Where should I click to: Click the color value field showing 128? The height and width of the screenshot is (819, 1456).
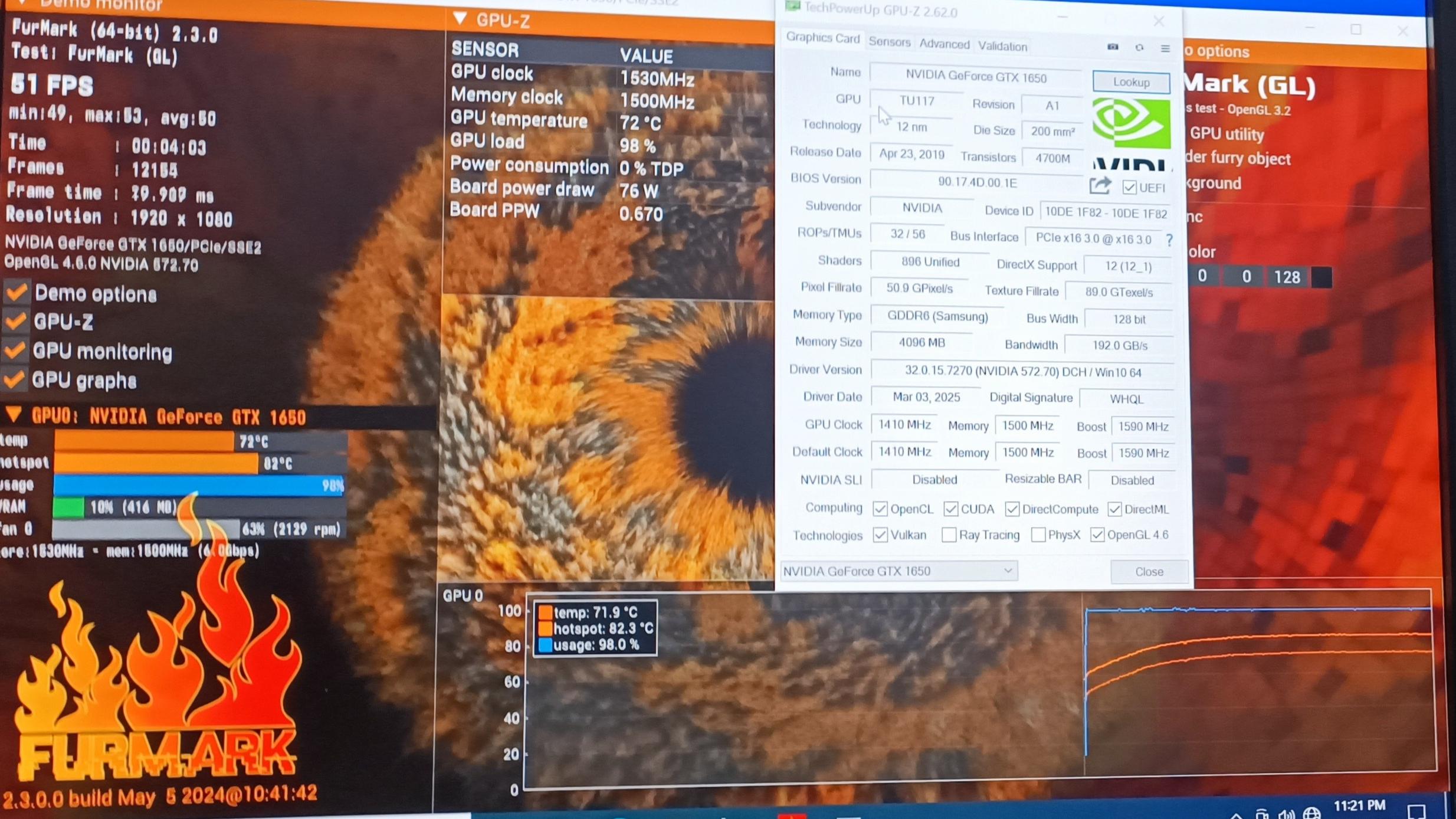click(1287, 277)
